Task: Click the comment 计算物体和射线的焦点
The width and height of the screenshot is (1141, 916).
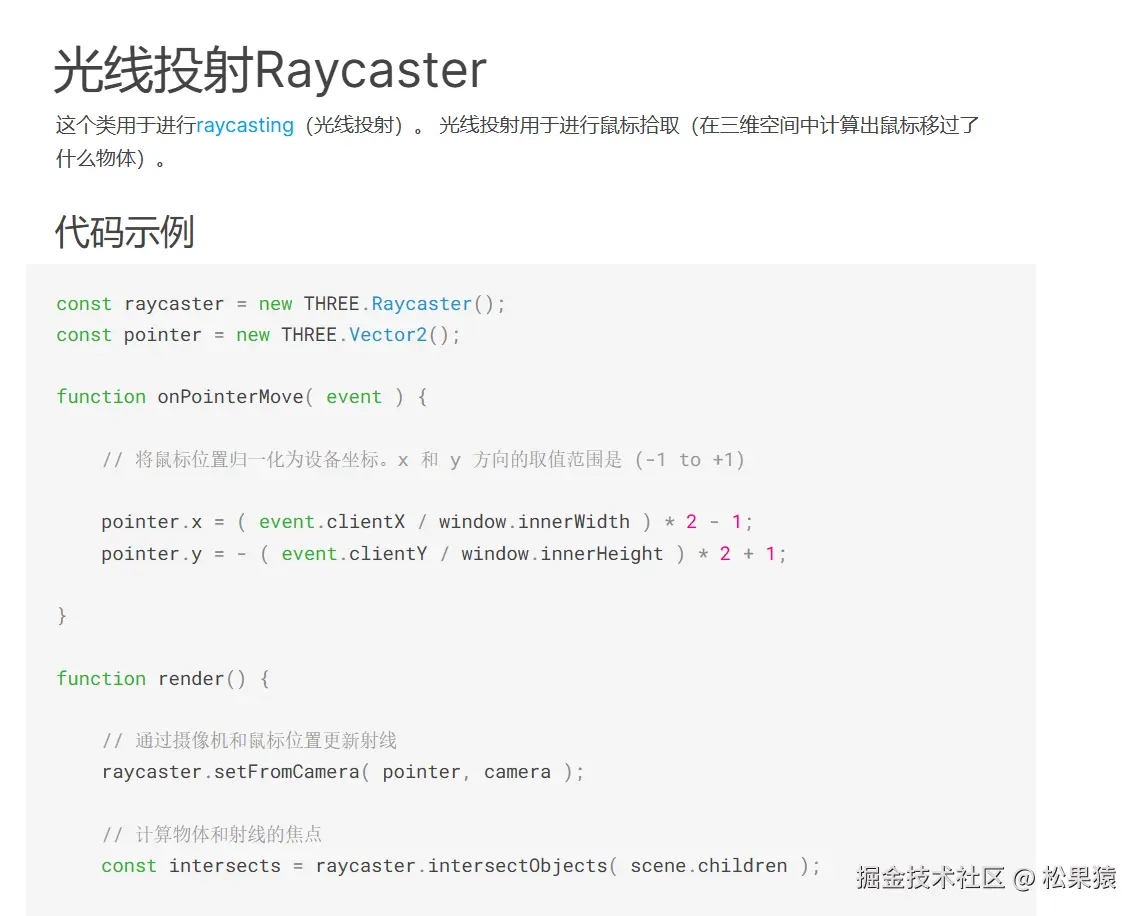Action: pyautogui.click(x=212, y=835)
